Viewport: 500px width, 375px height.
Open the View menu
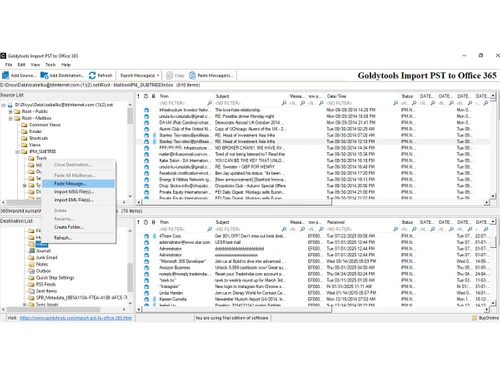pos(35,65)
